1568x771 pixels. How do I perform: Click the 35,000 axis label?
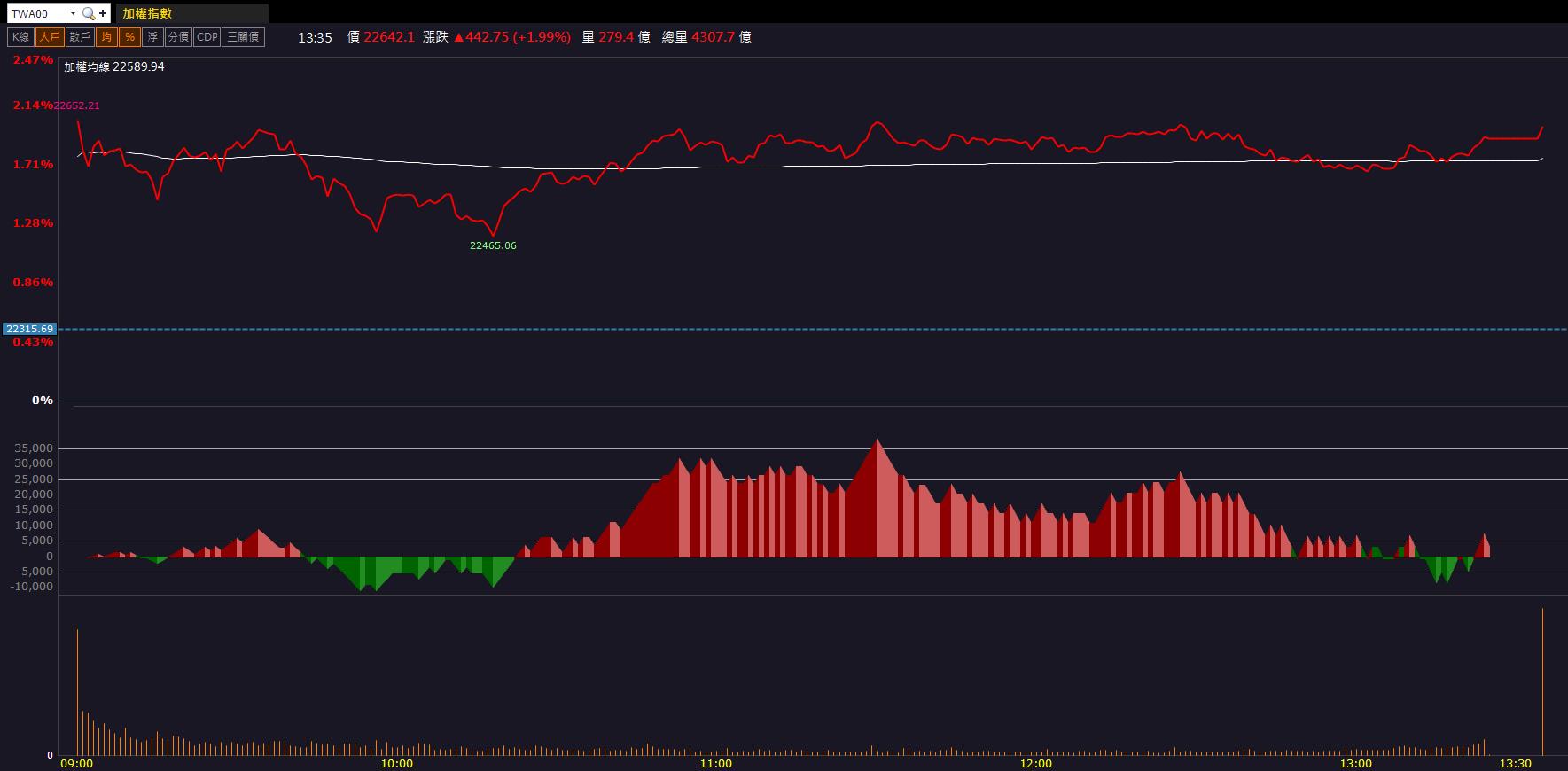pos(34,448)
